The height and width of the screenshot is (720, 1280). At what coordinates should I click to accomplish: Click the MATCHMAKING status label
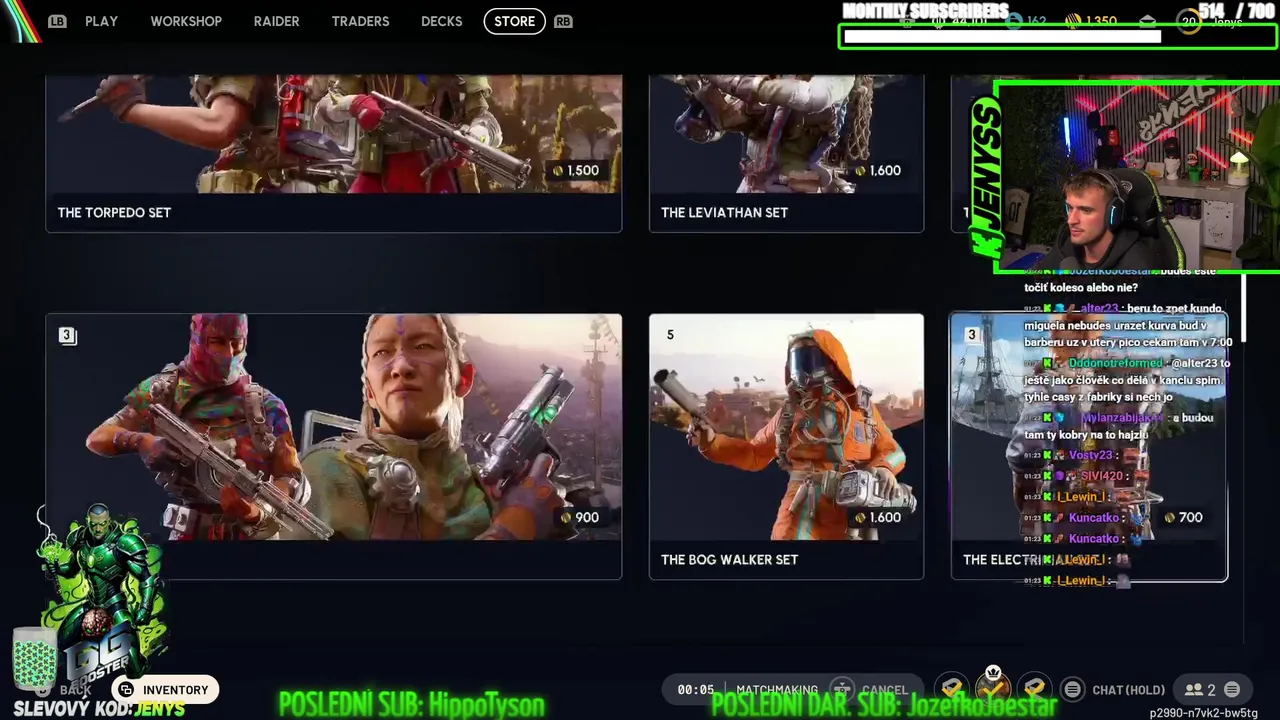[777, 690]
